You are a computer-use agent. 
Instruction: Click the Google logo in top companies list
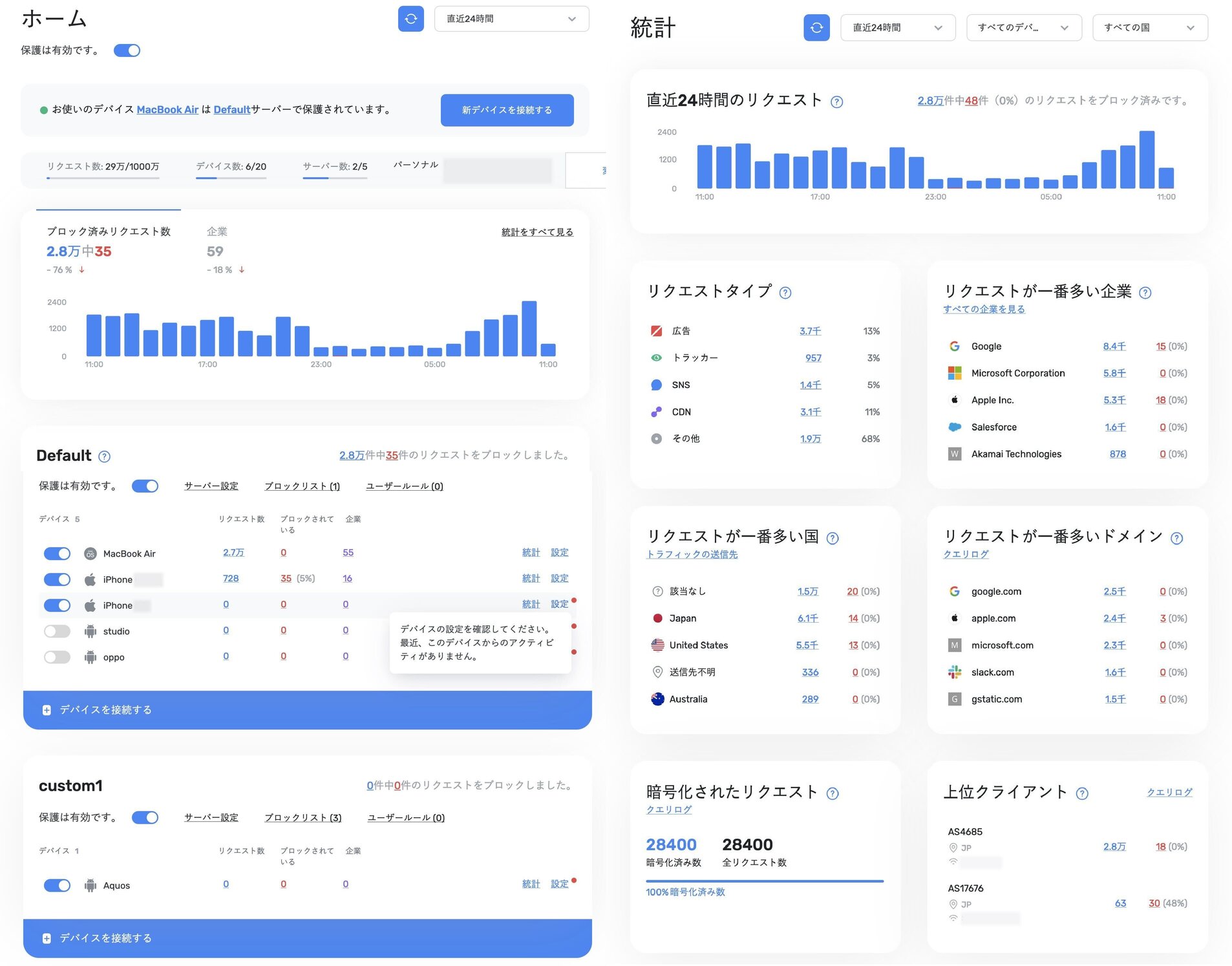pos(954,346)
